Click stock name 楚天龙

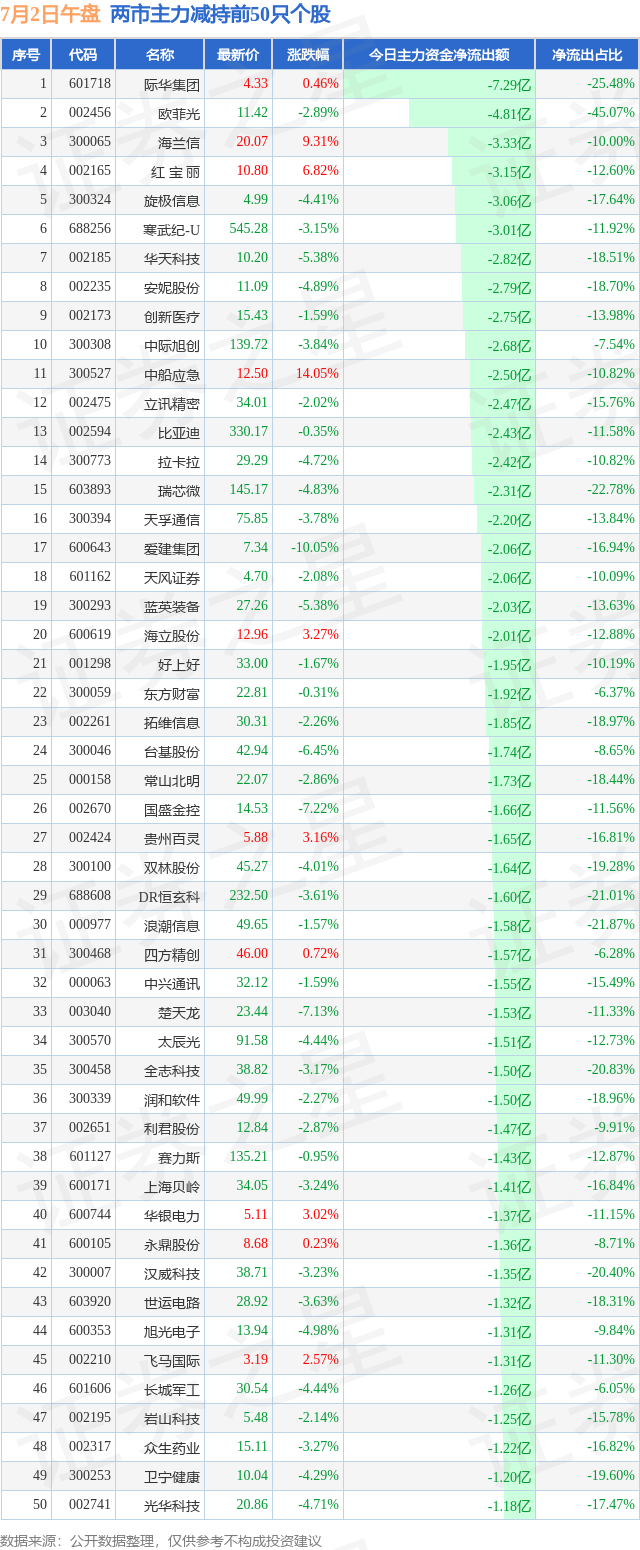(179, 1013)
